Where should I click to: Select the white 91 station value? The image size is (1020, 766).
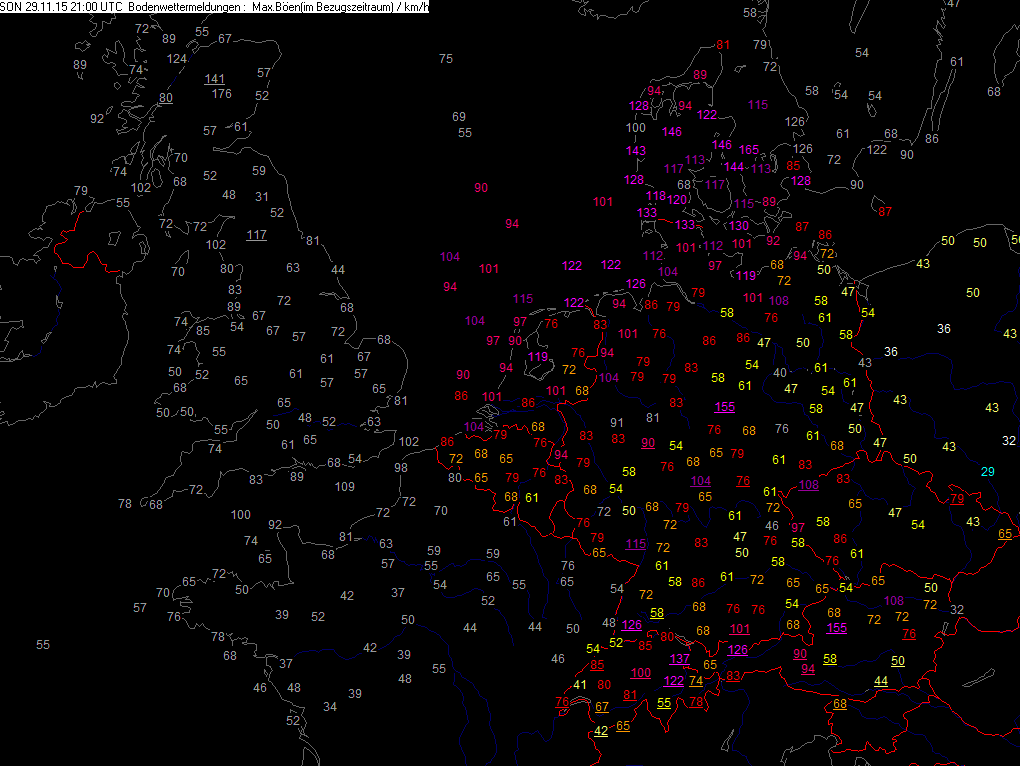[617, 423]
